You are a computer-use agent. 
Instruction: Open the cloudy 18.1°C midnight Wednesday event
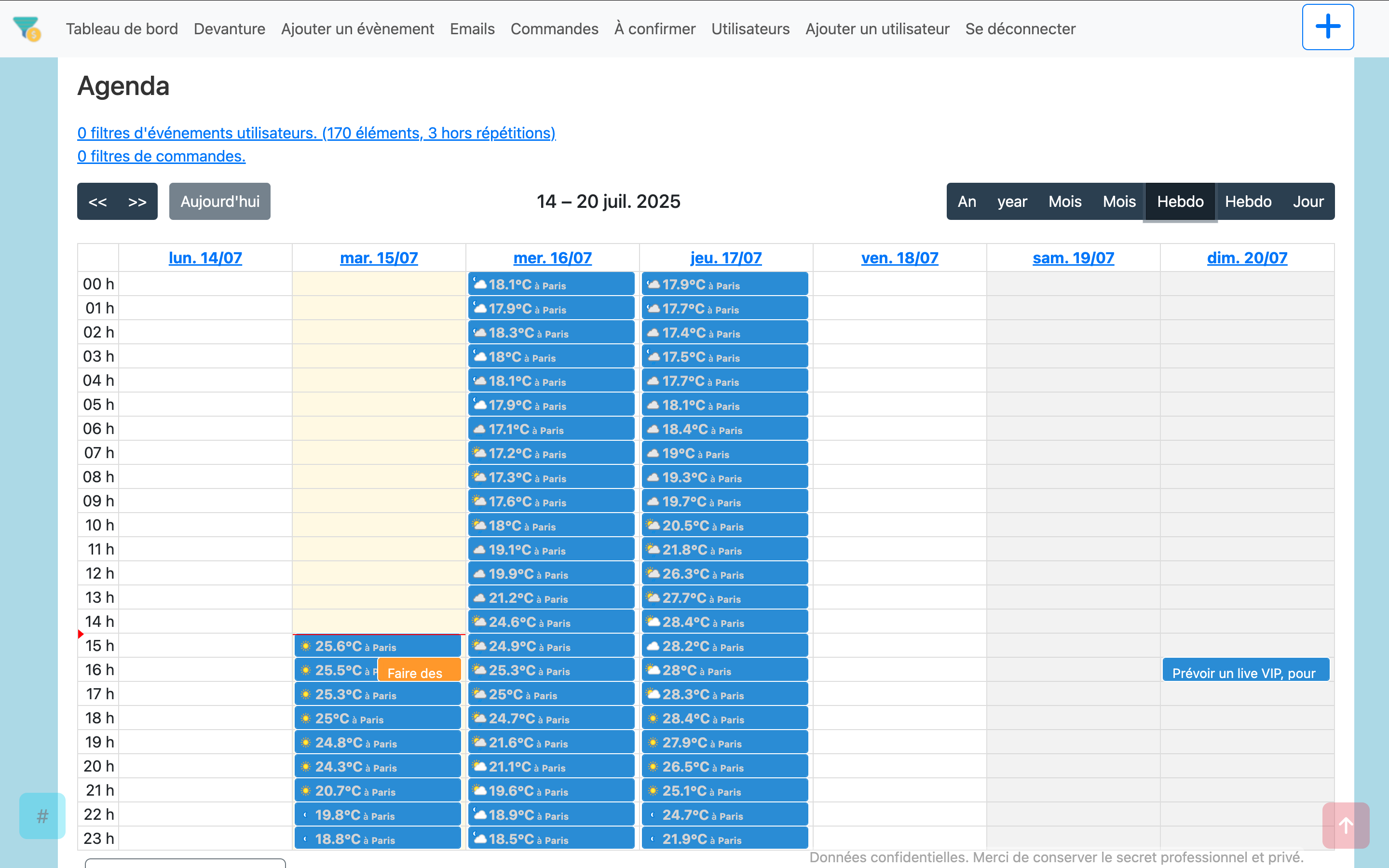(x=550, y=285)
